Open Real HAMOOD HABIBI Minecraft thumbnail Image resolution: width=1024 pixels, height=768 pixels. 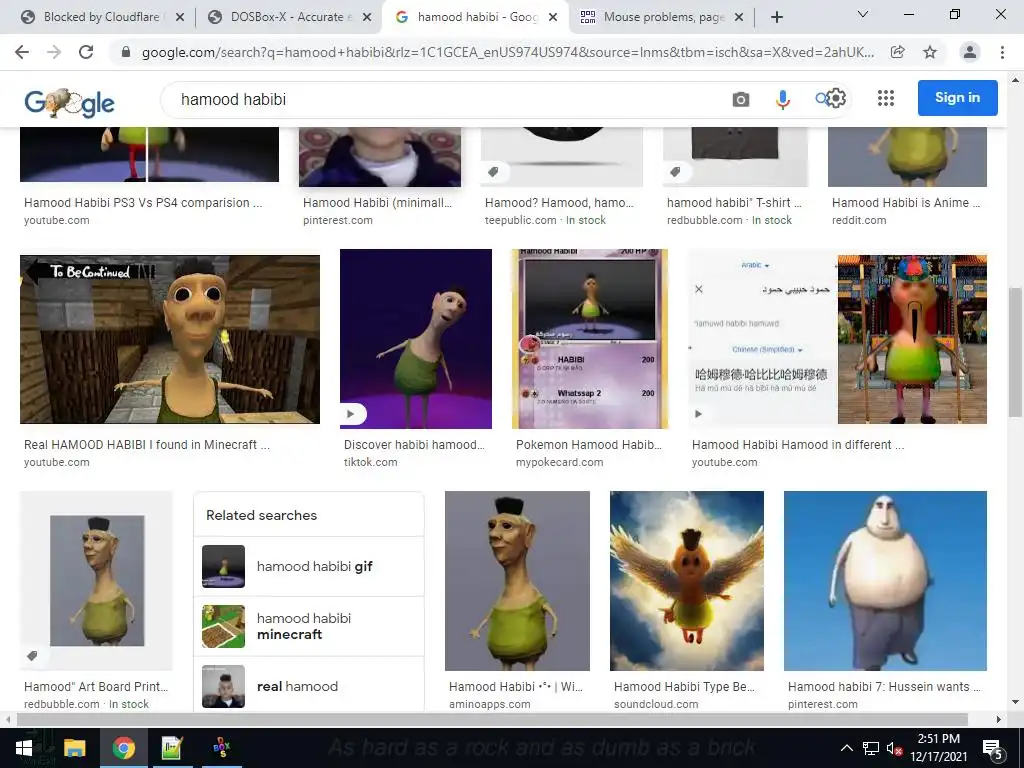[x=170, y=340]
